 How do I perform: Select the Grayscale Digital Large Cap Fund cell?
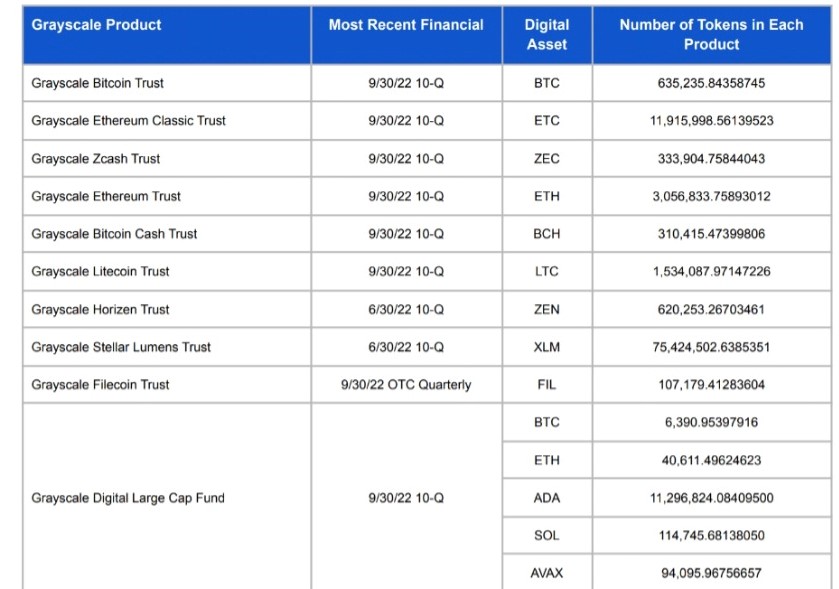tap(128, 498)
